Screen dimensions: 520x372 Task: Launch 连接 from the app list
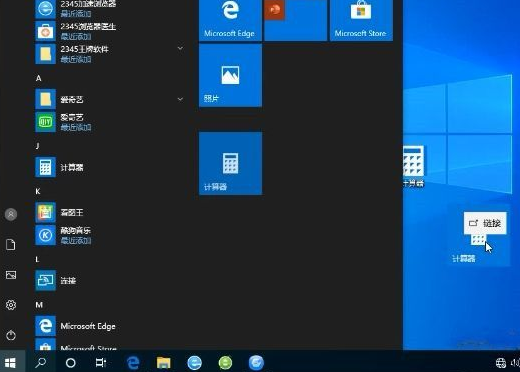109,281
